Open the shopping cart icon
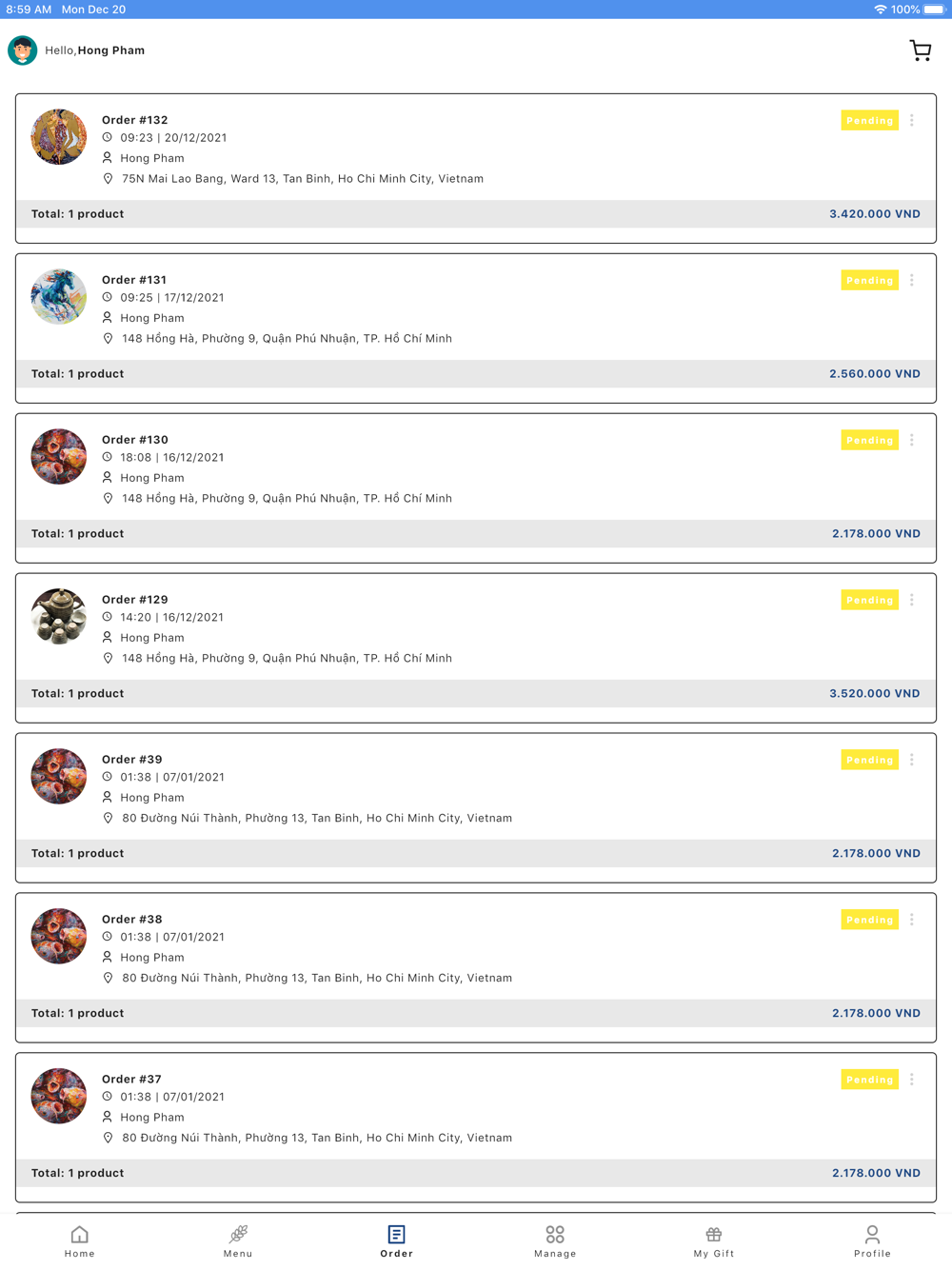Screen dimensions: 952x1270 [x=920, y=50]
